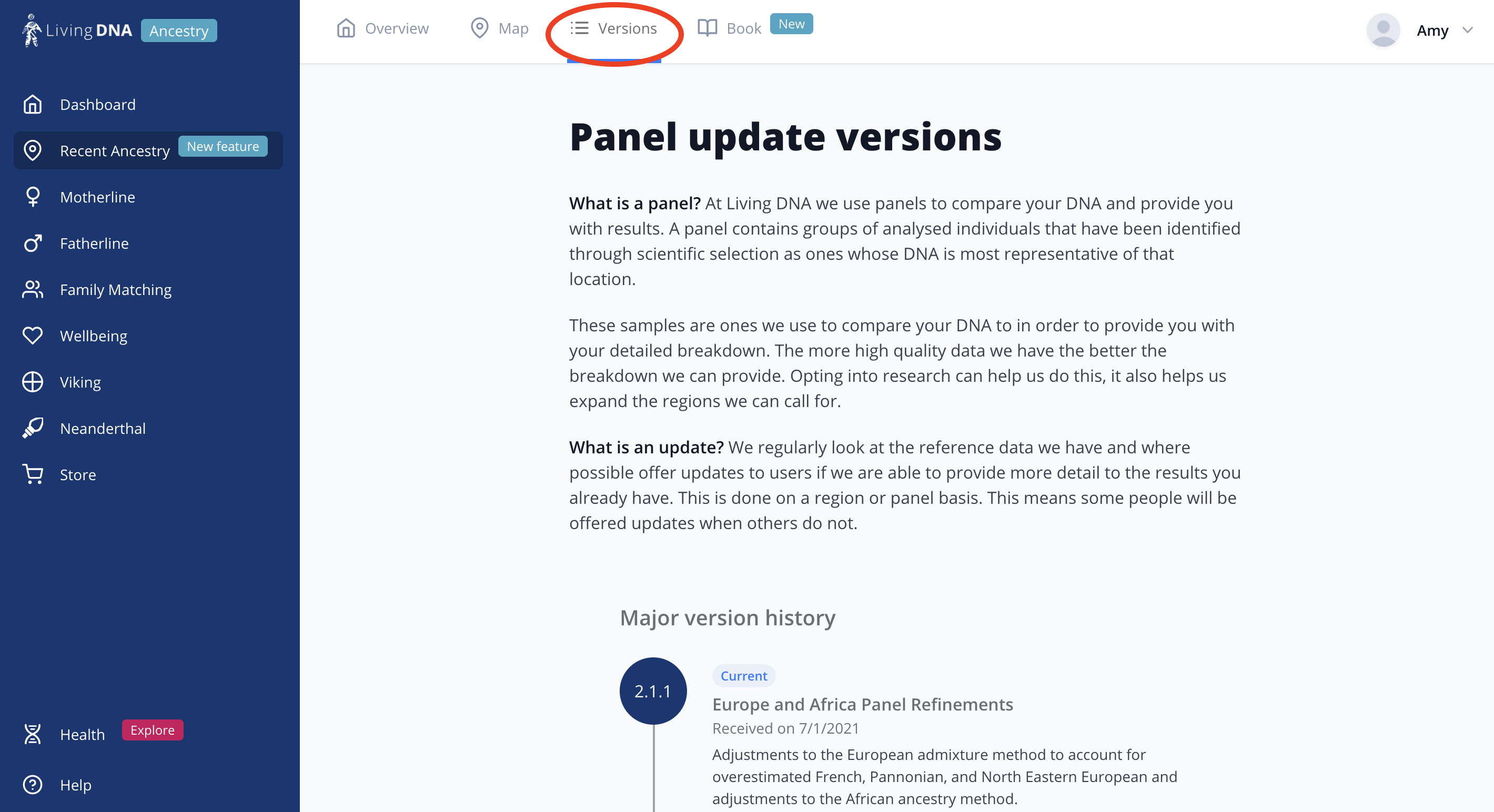Image resolution: width=1494 pixels, height=812 pixels.
Task: Click the 2.1.1 version timeline marker
Action: (x=653, y=691)
